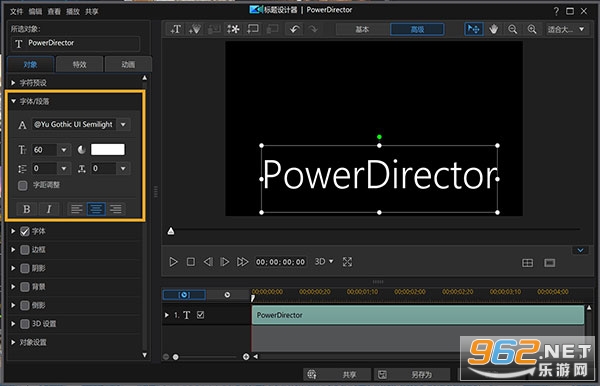The height and width of the screenshot is (386, 600).
Task: Click the white font color swatch
Action: pyautogui.click(x=108, y=150)
